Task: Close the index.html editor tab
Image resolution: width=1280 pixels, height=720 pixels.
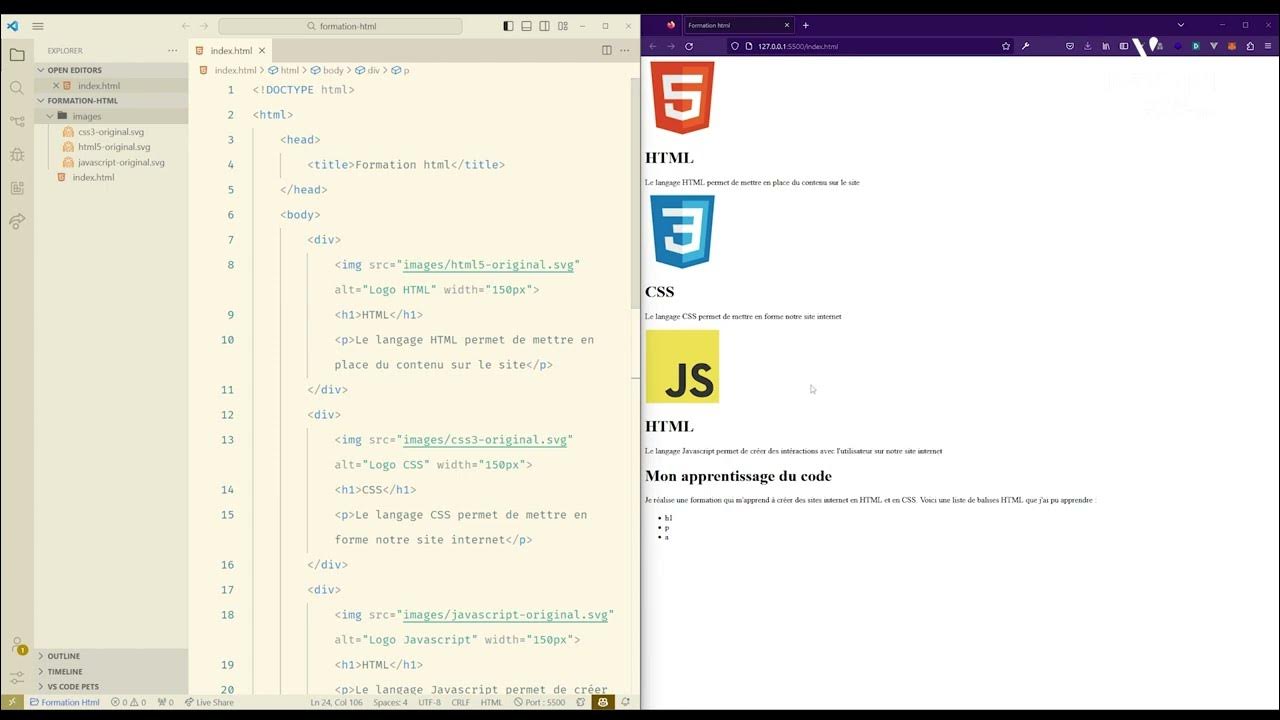Action: pos(262,50)
